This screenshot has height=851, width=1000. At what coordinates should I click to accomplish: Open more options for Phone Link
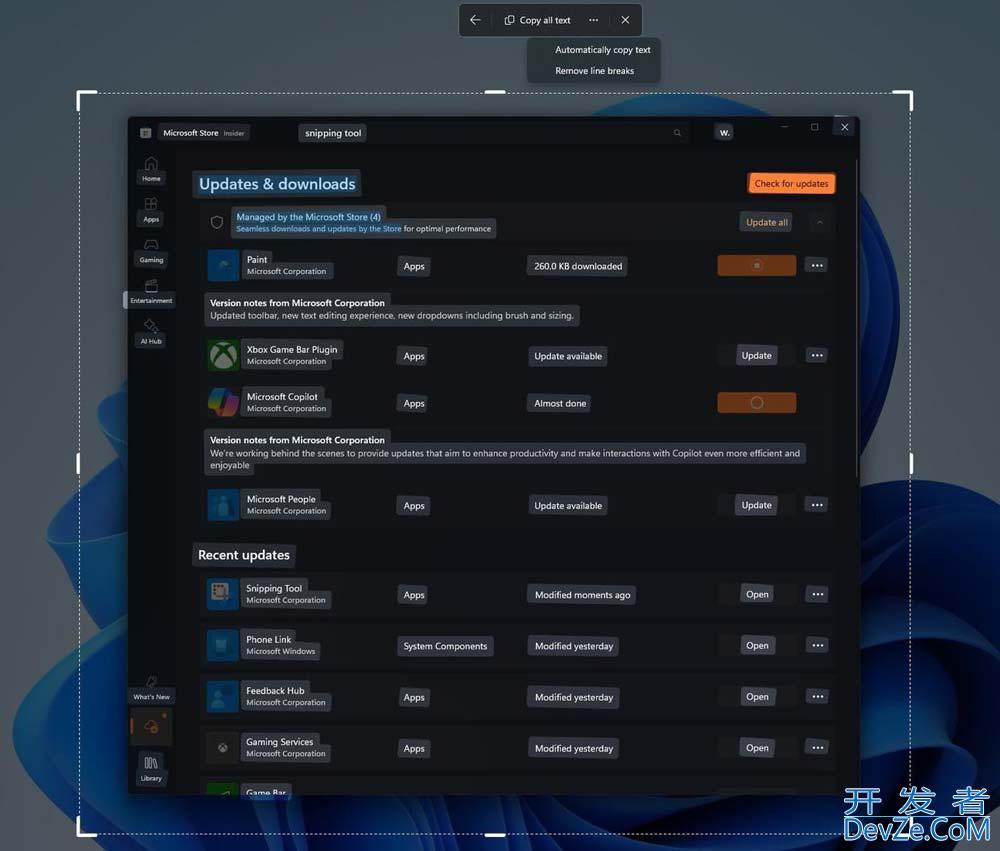pos(818,646)
